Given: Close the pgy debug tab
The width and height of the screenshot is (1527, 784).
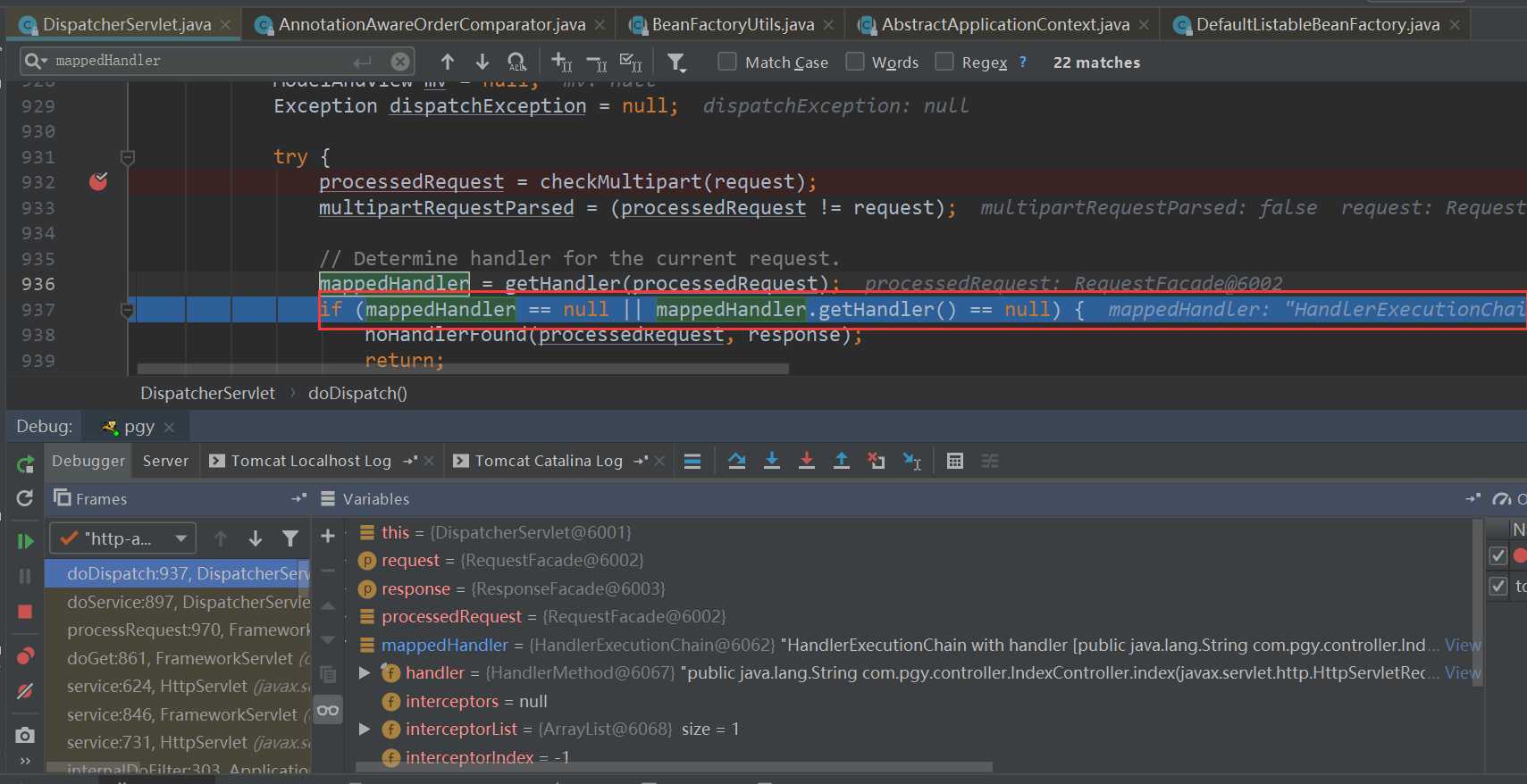Looking at the screenshot, I should pos(169,428).
